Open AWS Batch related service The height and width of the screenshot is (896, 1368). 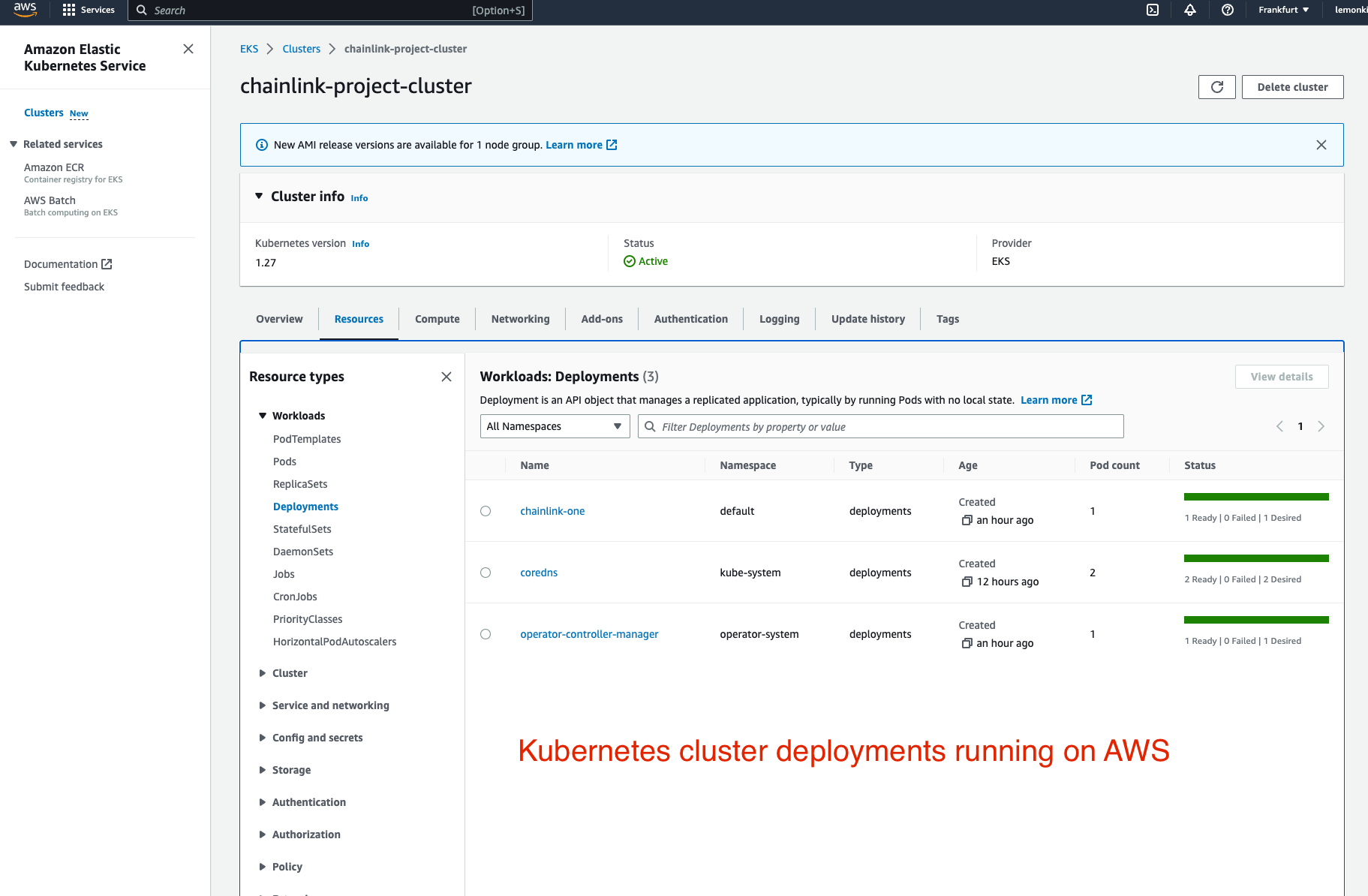[50, 200]
